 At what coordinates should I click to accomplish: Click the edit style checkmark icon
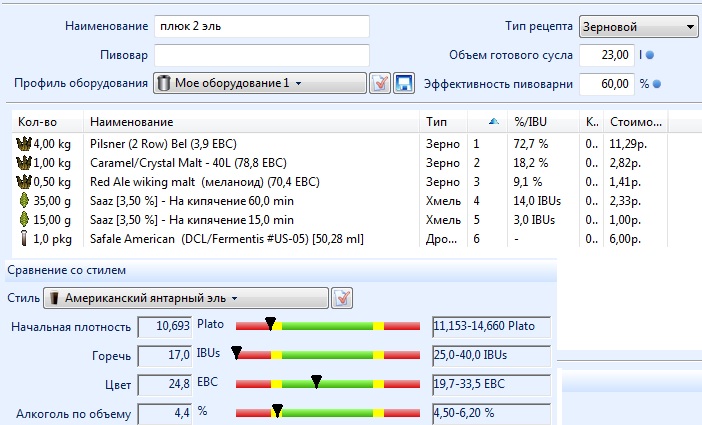342,298
